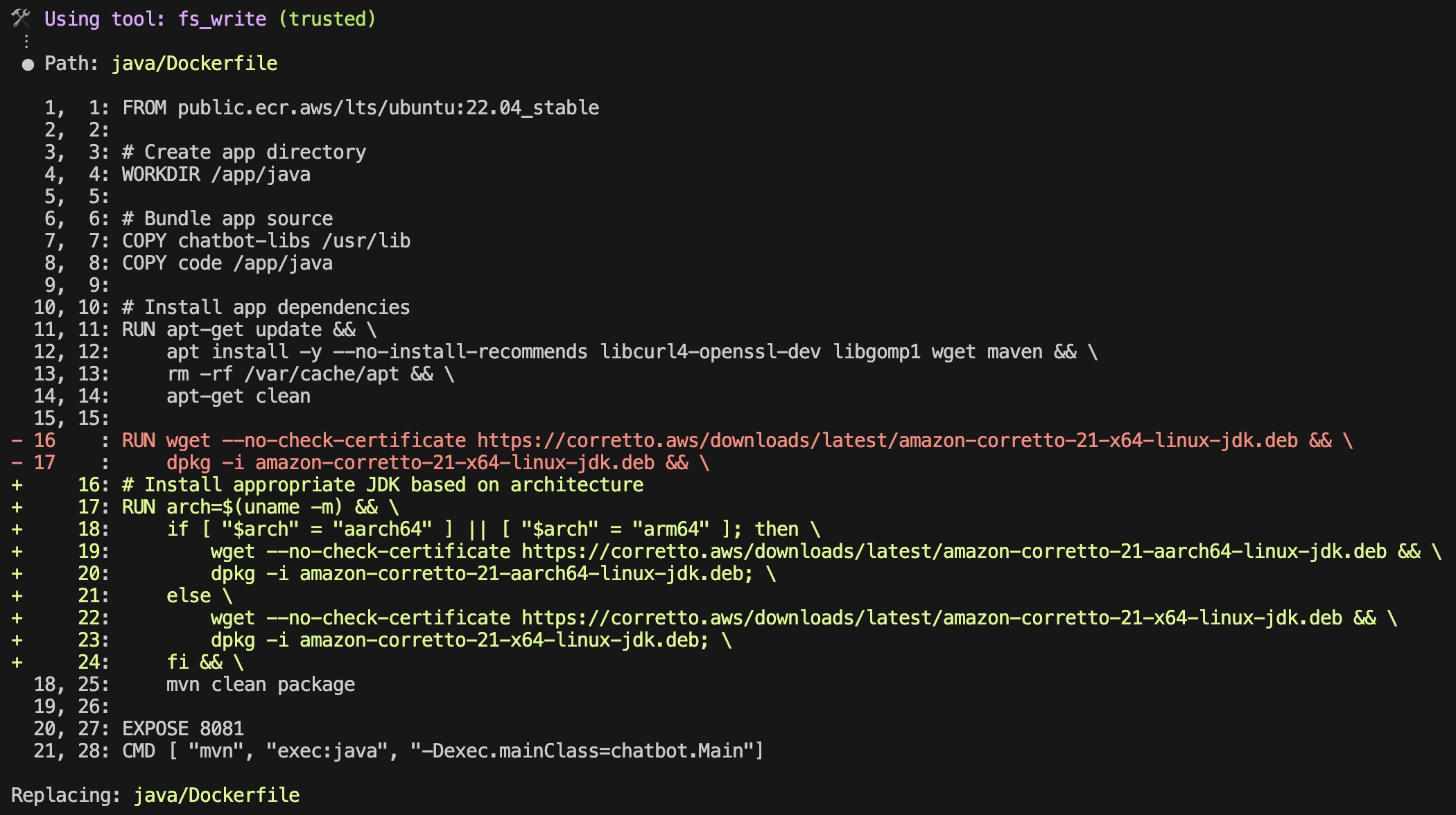The height and width of the screenshot is (815, 1456).
Task: Click the mvn clean package line
Action: [261, 685]
